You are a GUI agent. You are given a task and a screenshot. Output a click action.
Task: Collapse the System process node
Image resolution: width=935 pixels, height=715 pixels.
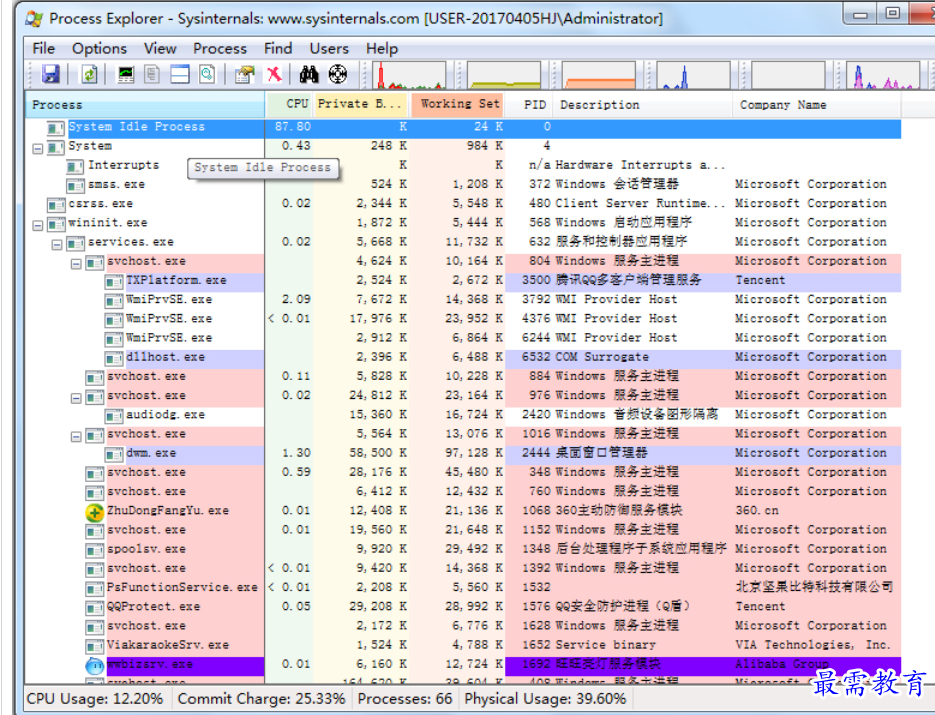[x=38, y=148]
